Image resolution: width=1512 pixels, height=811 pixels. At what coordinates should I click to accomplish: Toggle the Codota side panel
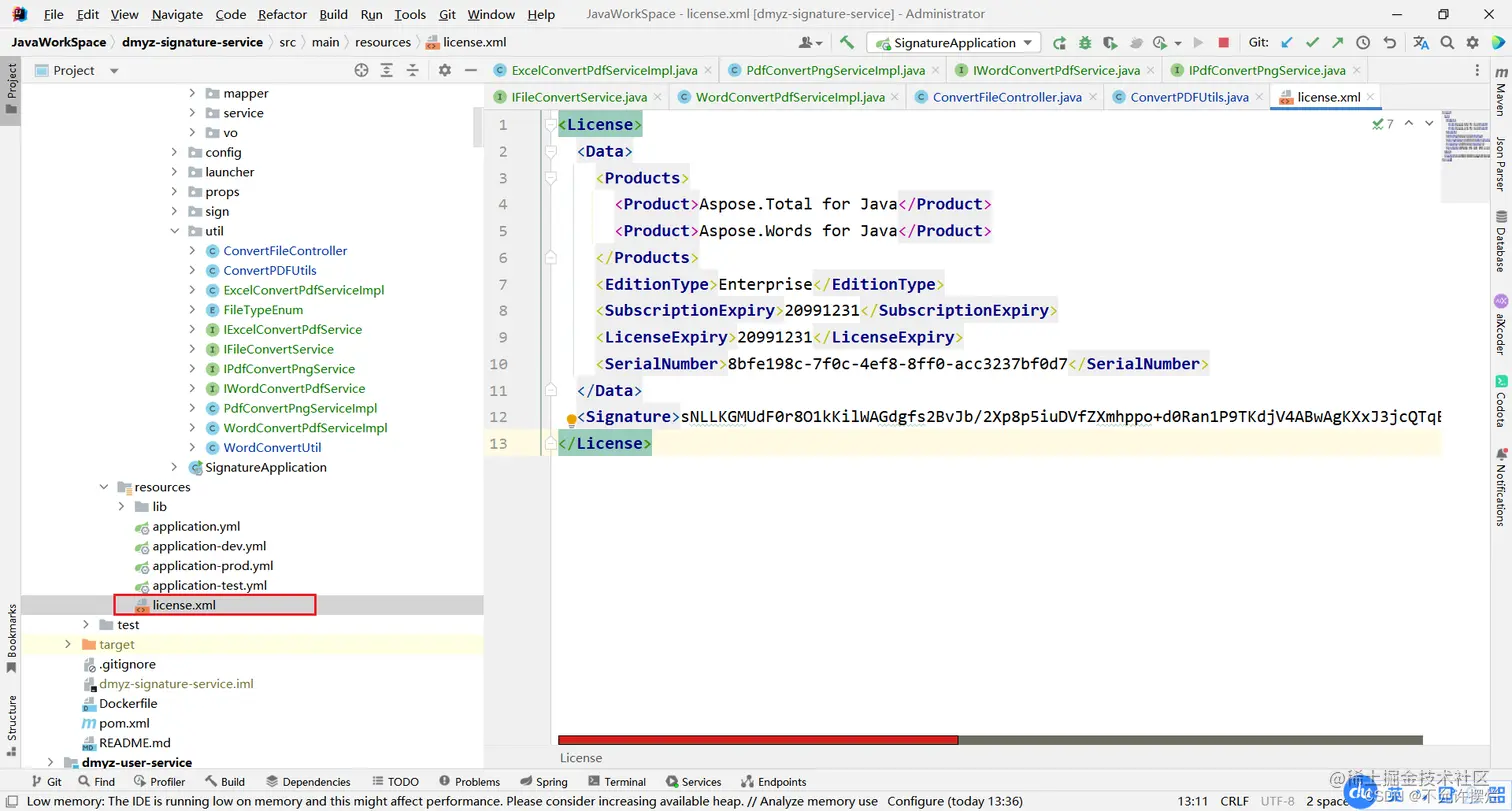(x=1500, y=400)
